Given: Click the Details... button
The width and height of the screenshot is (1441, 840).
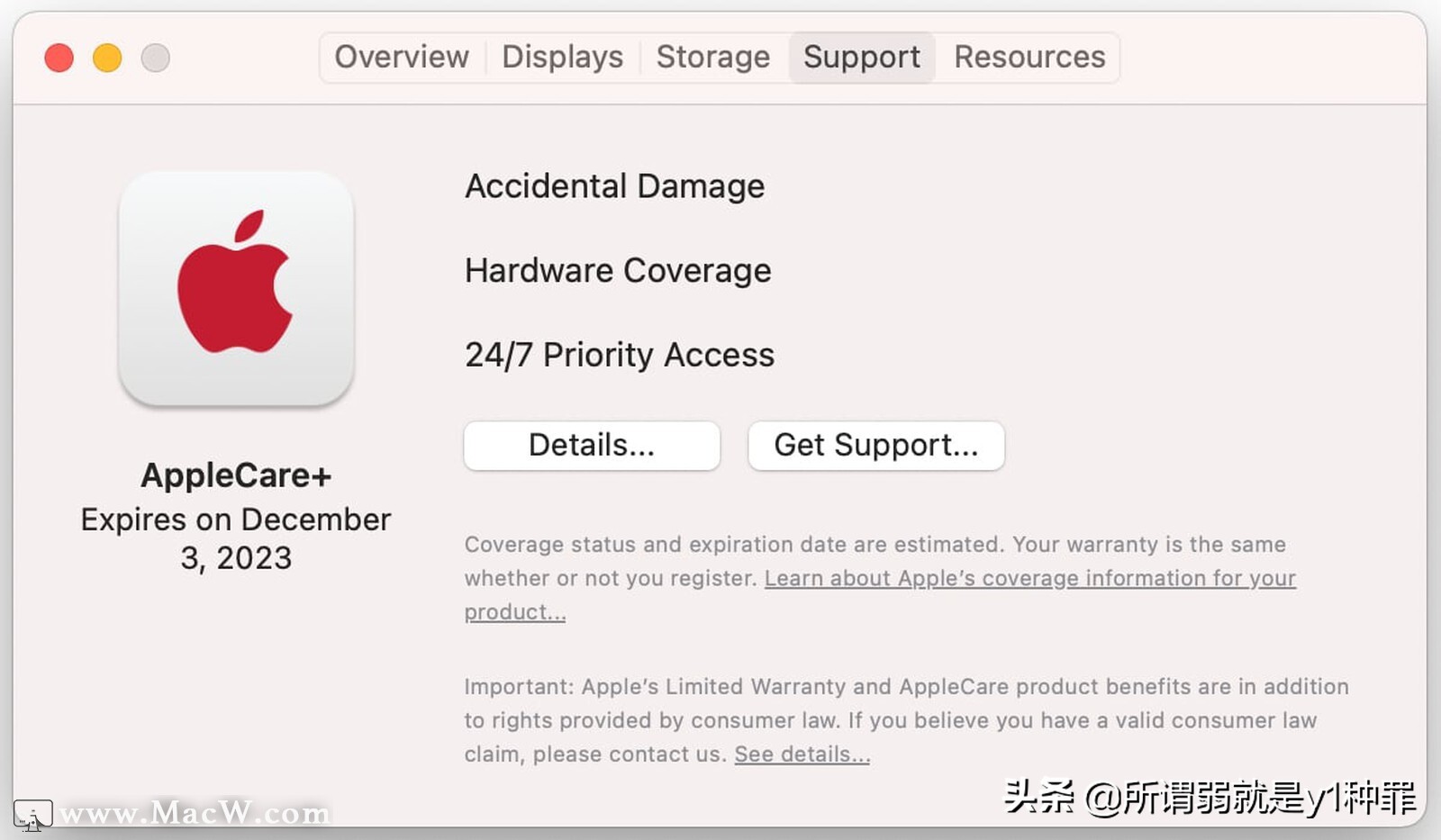Looking at the screenshot, I should [592, 445].
